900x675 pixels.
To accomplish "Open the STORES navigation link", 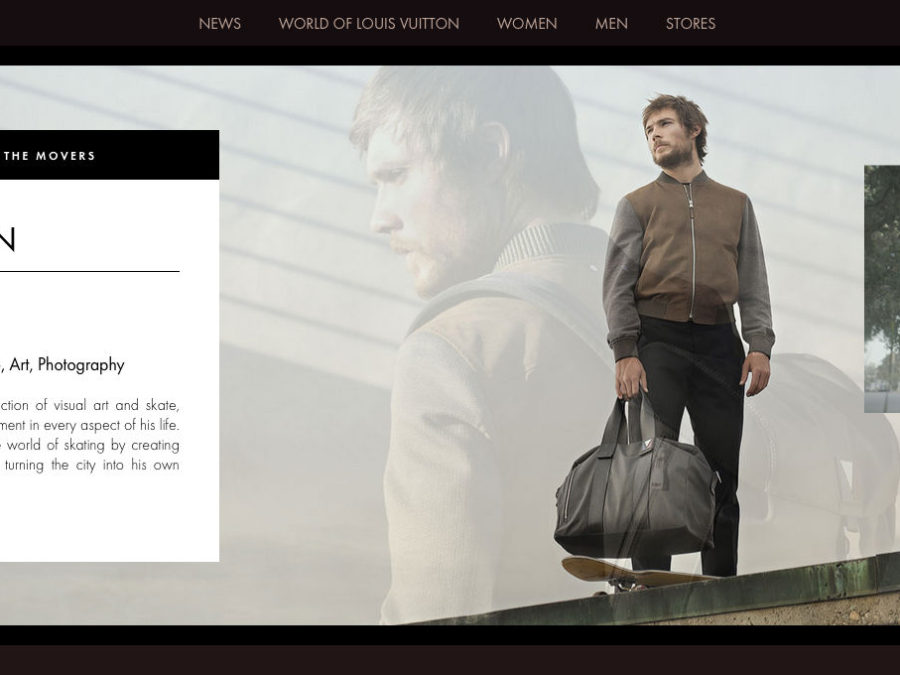I will tap(690, 24).
